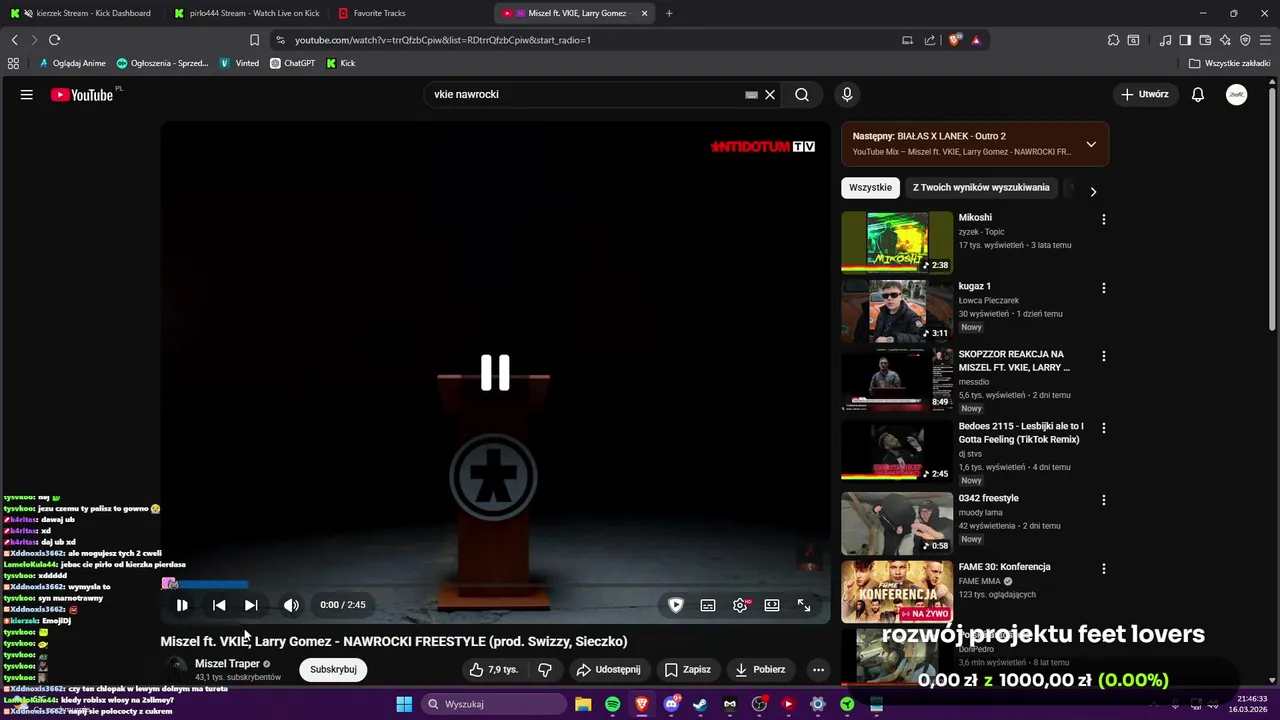This screenshot has height=720, width=1280.
Task: Pause the video from the player bar
Action: click(x=182, y=605)
